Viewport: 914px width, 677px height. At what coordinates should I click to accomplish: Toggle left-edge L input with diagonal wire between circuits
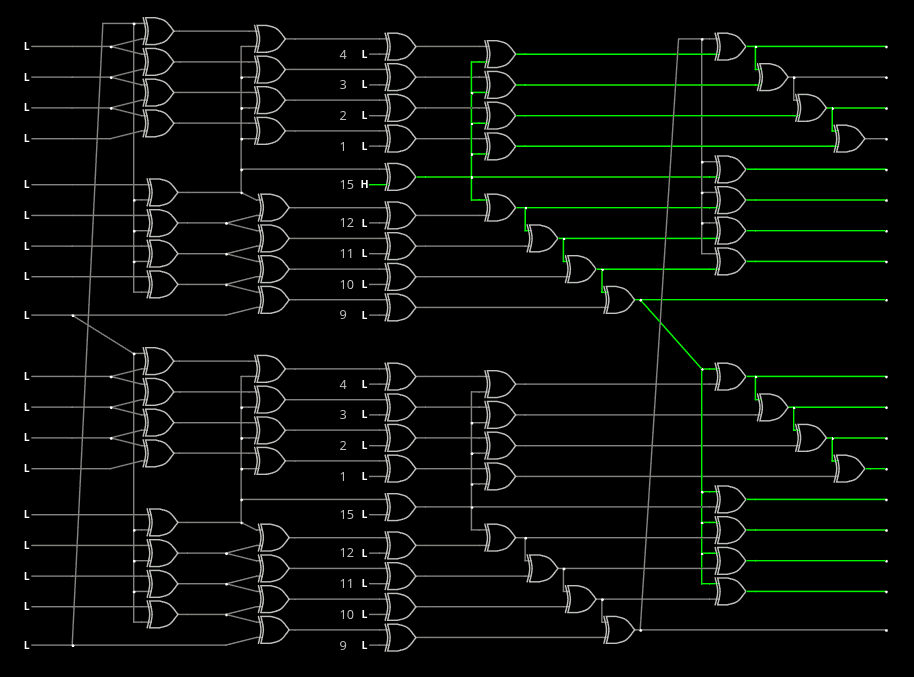[x=26, y=315]
